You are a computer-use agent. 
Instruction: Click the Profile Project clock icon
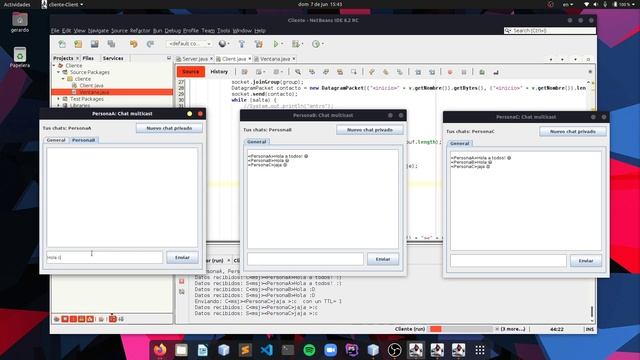pyautogui.click(x=316, y=44)
